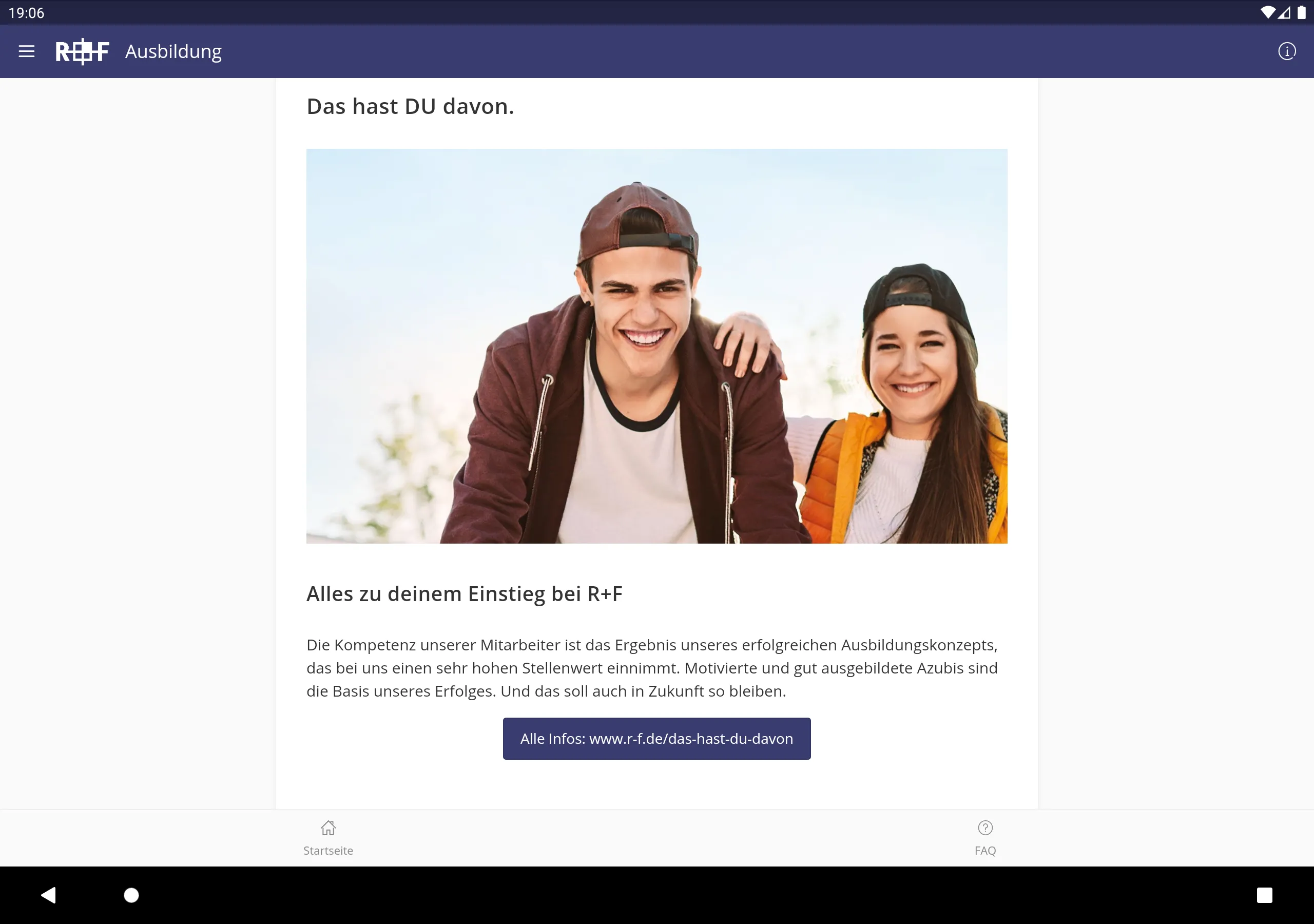Click the Startseite home icon
1314x924 pixels.
point(328,828)
